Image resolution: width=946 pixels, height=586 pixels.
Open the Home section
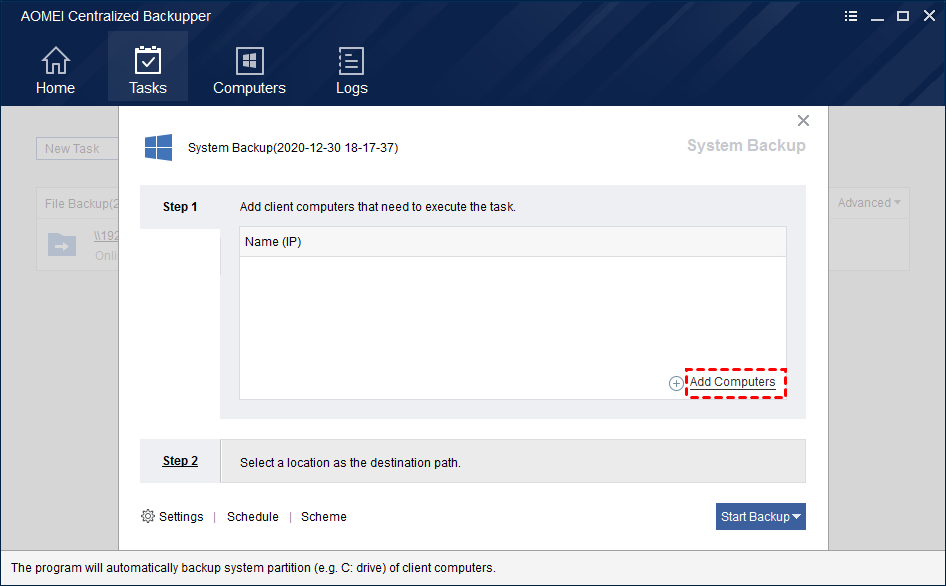[x=55, y=71]
